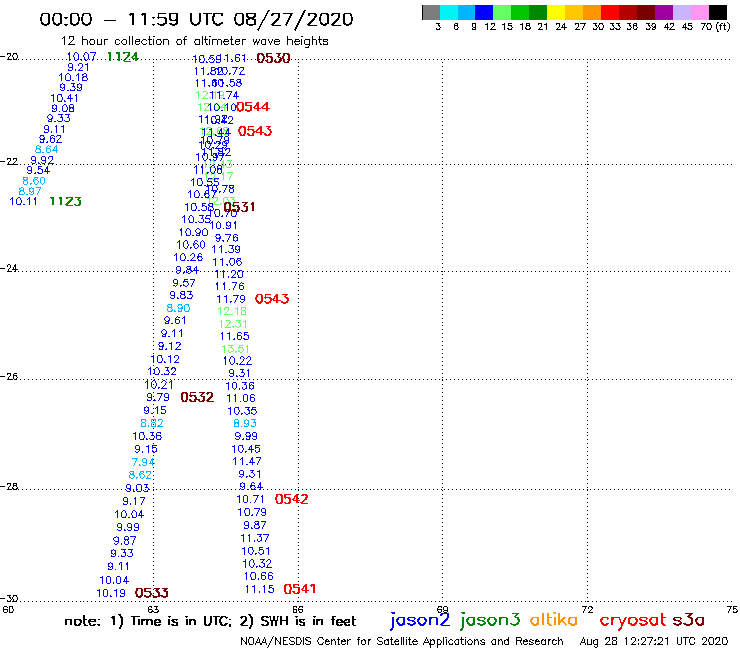Click the 11.47 wave height value
Image resolution: width=740 pixels, height=650 pixels.
click(x=247, y=461)
